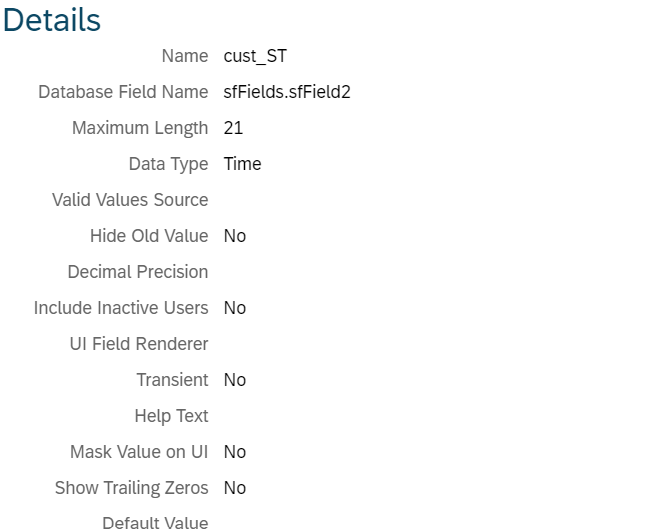Select the Maximum Length value 21
The image size is (661, 529).
point(233,128)
